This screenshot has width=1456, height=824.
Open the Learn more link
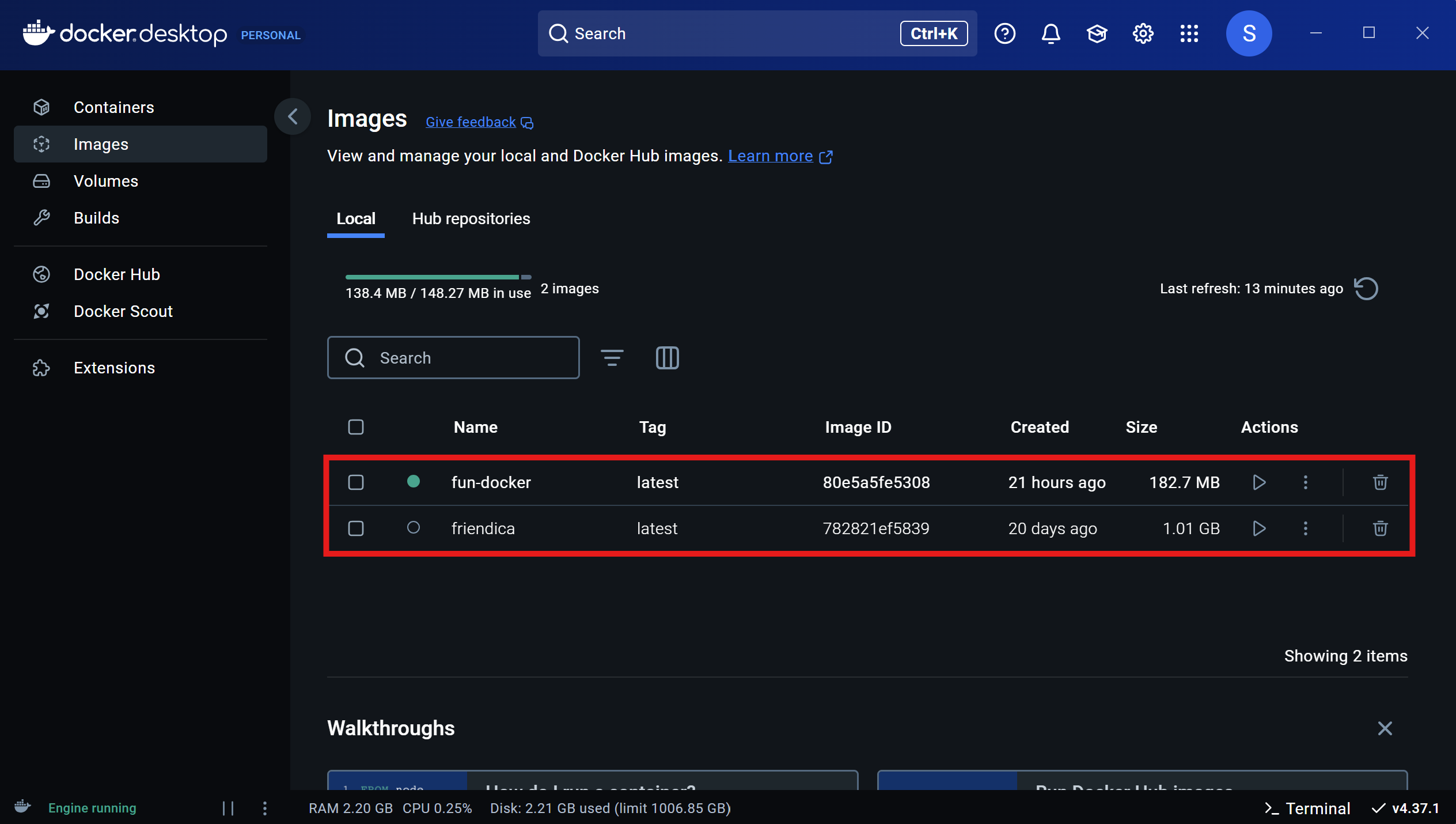pyautogui.click(x=770, y=156)
